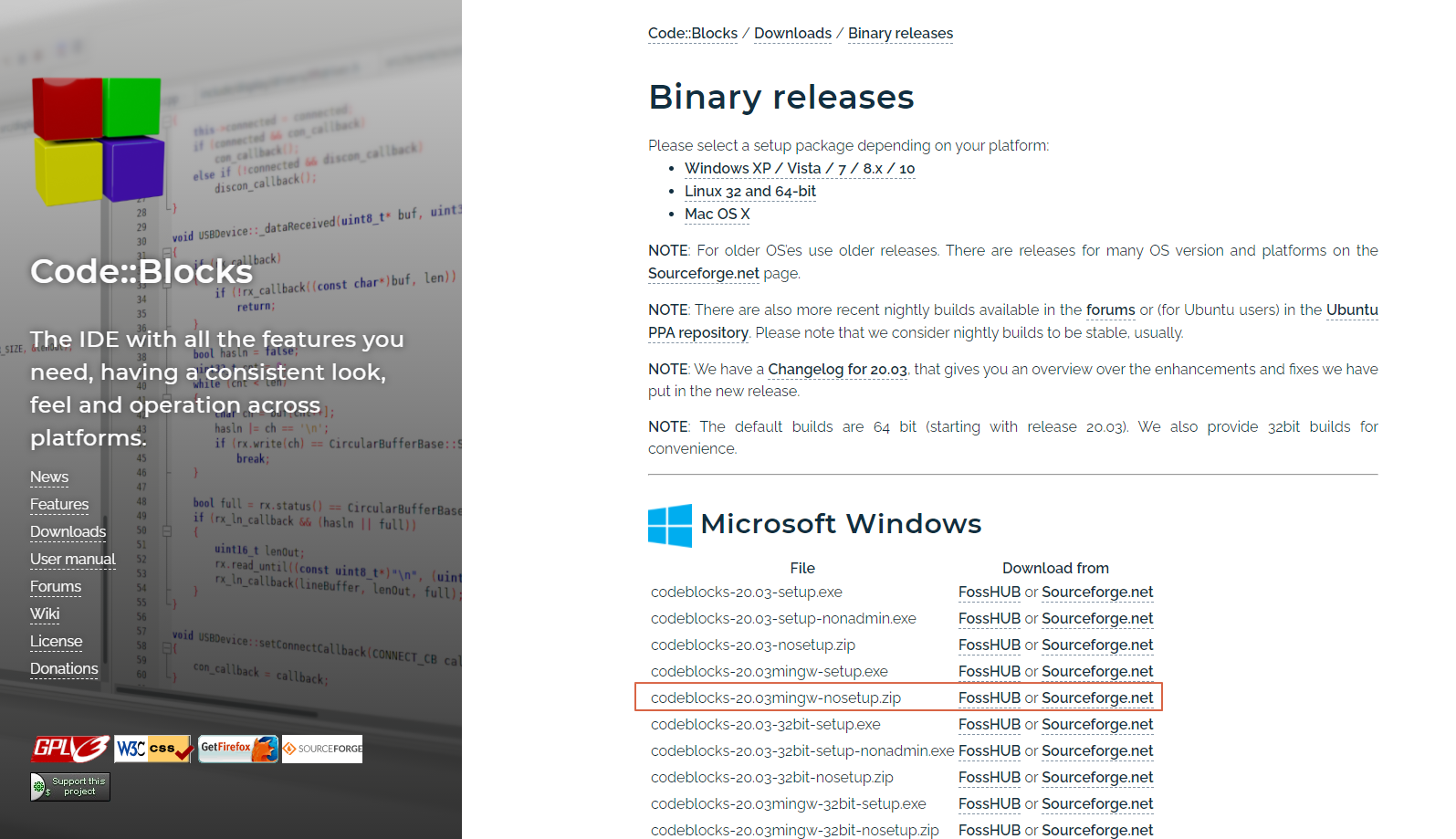Jump to Windows XP / Vista / 7 / 8.x / 10

click(800, 169)
